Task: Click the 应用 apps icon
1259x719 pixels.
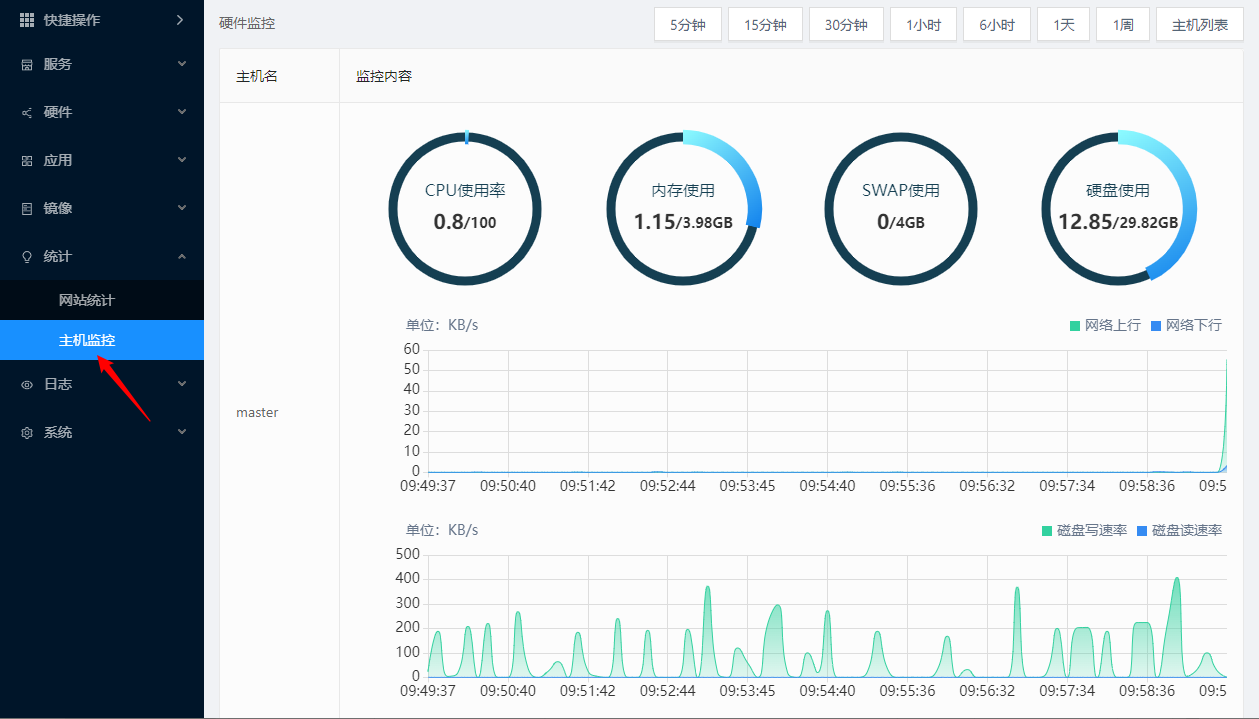Action: tap(27, 160)
